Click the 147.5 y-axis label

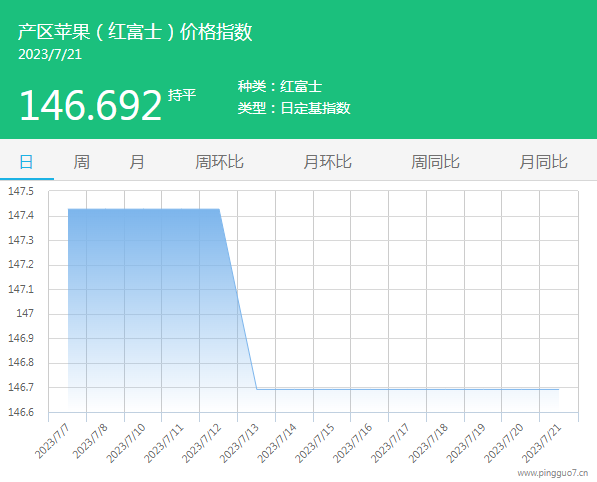(x=21, y=191)
